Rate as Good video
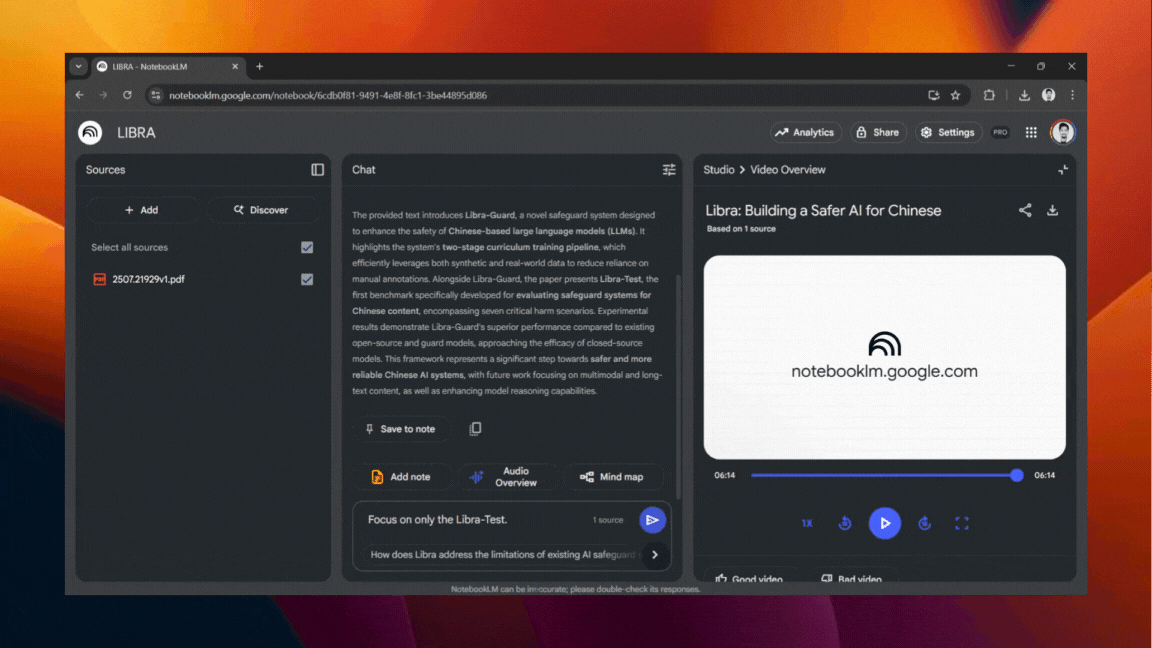This screenshot has width=1152, height=648. tap(749, 579)
